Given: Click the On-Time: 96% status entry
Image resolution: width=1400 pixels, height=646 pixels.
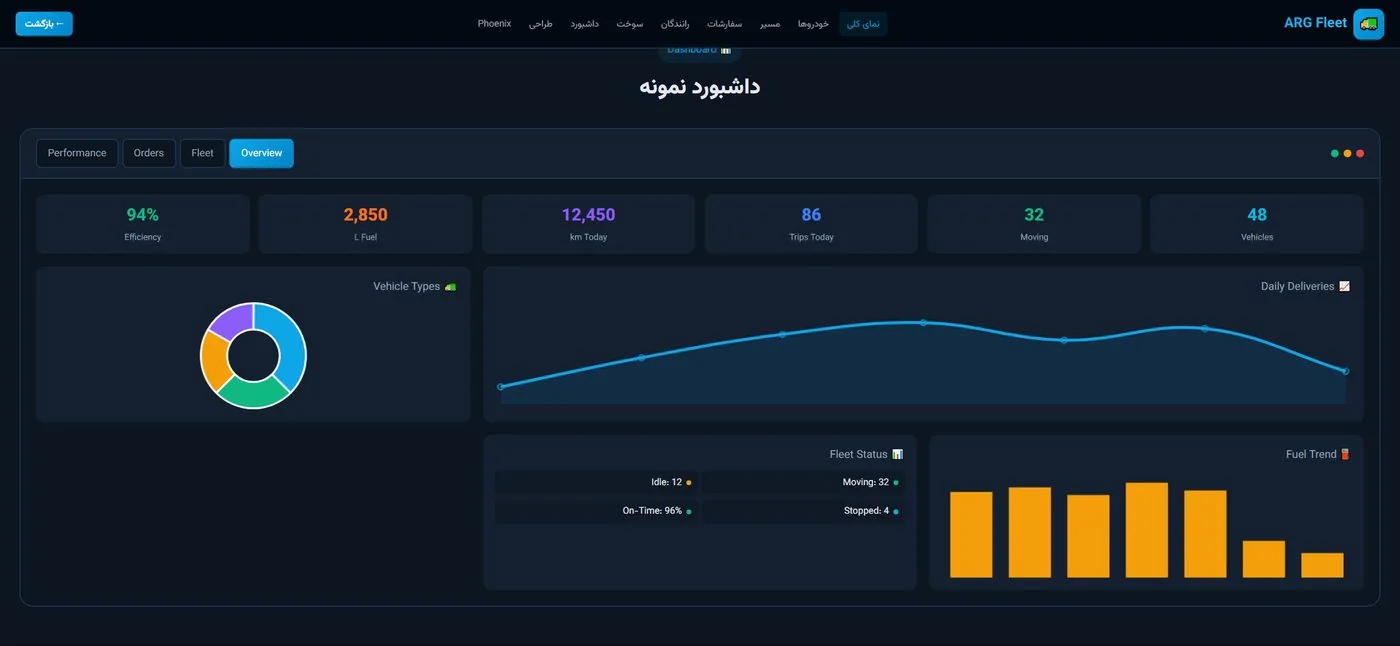Looking at the screenshot, I should point(596,511).
